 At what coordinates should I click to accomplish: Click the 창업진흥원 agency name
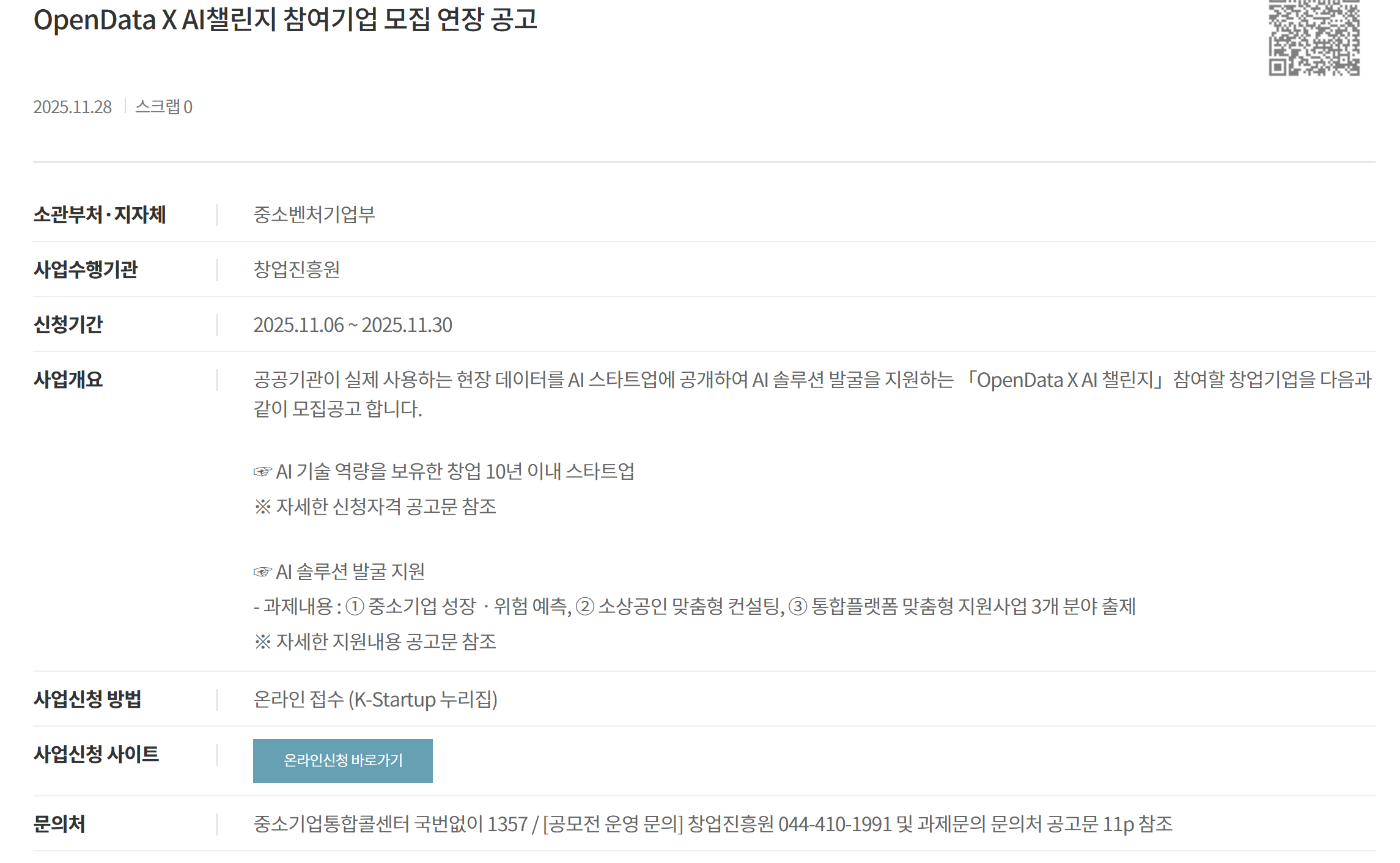297,270
